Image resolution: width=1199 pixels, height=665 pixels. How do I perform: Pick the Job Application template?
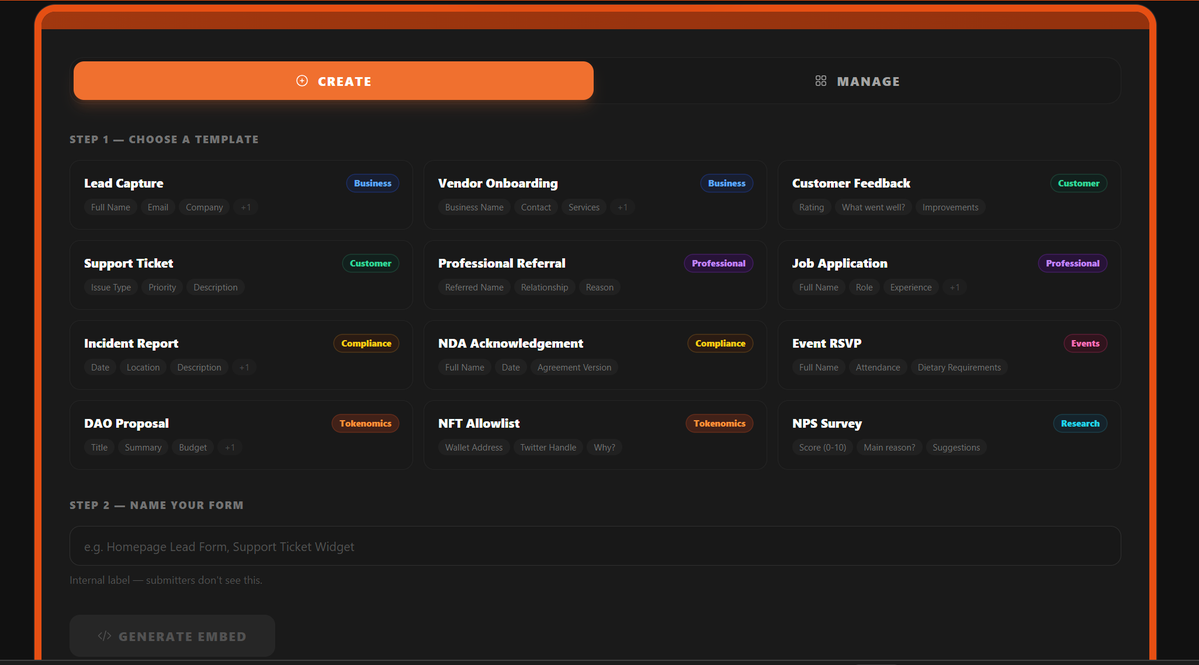pos(949,275)
